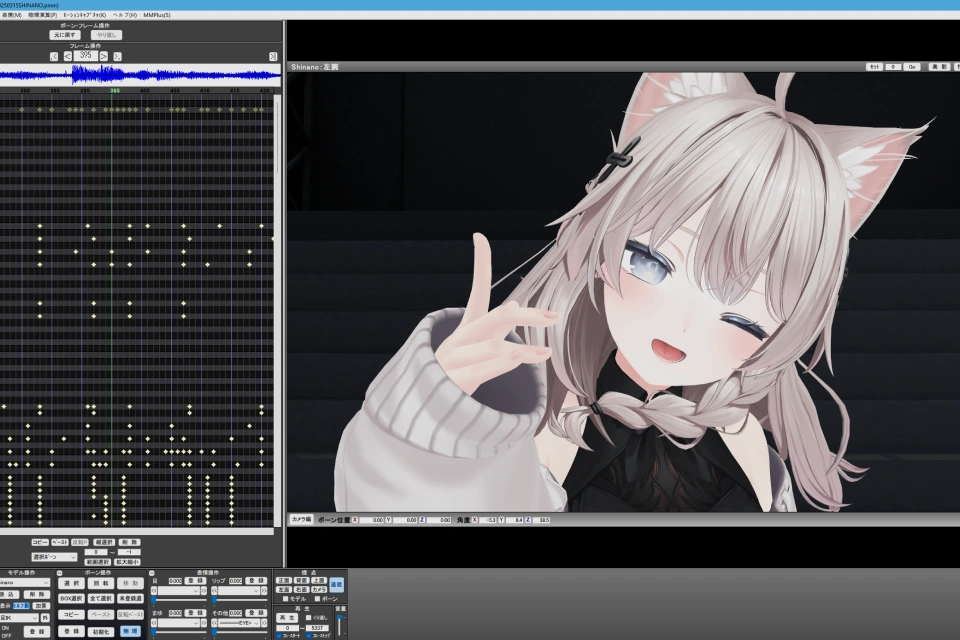Click the リップ morph 登録 register button
Viewport: 960px width, 640px height.
(256, 581)
